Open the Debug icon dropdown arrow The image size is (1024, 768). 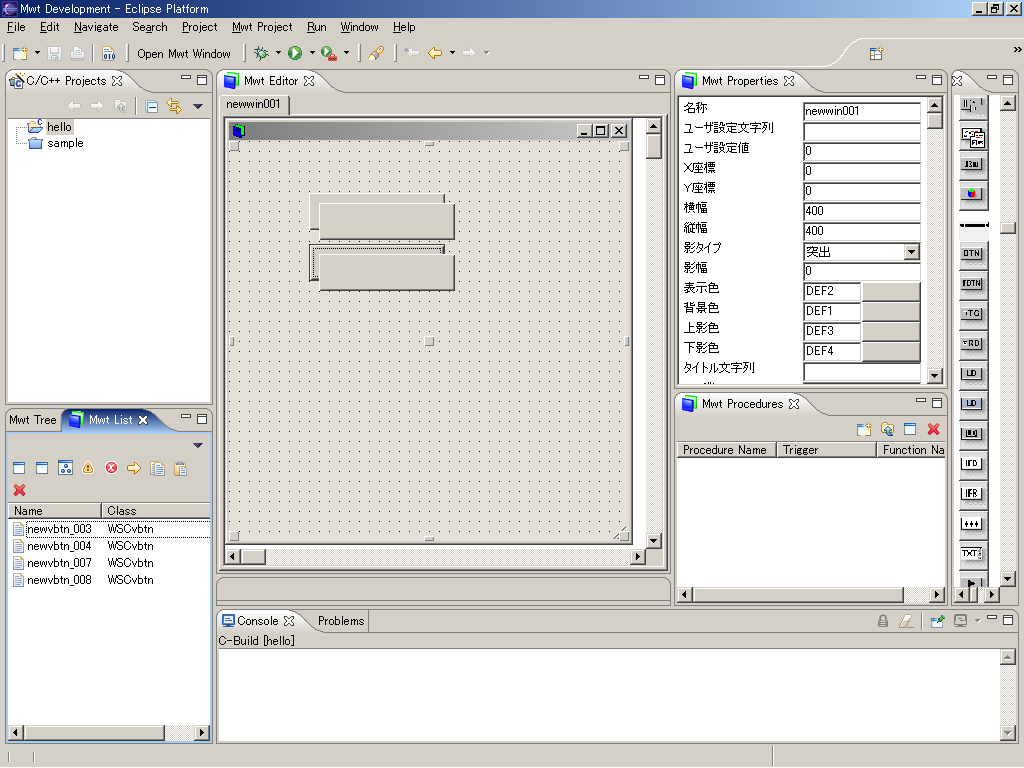coord(278,53)
